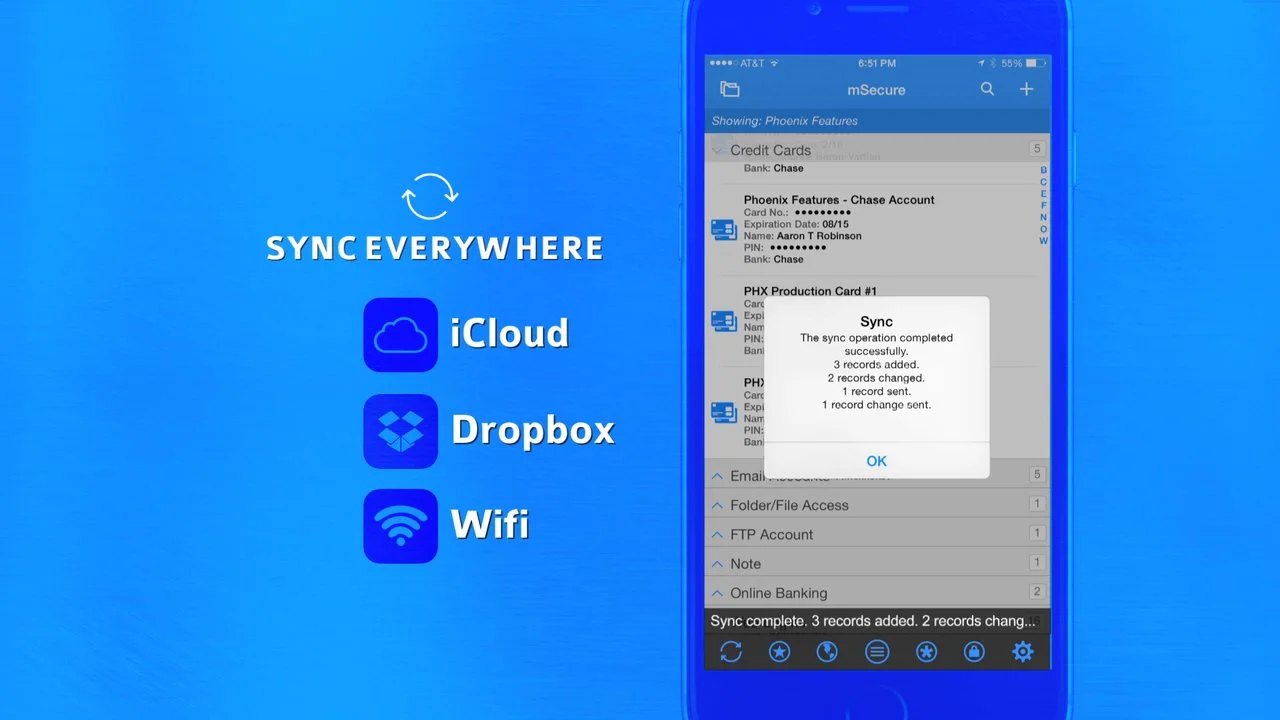Add a new record with plus icon
Screen dimensions: 1280x720
click(x=1026, y=89)
